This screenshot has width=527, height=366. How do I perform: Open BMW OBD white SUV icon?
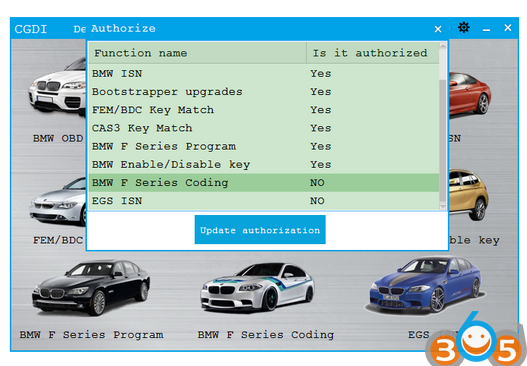(x=58, y=87)
